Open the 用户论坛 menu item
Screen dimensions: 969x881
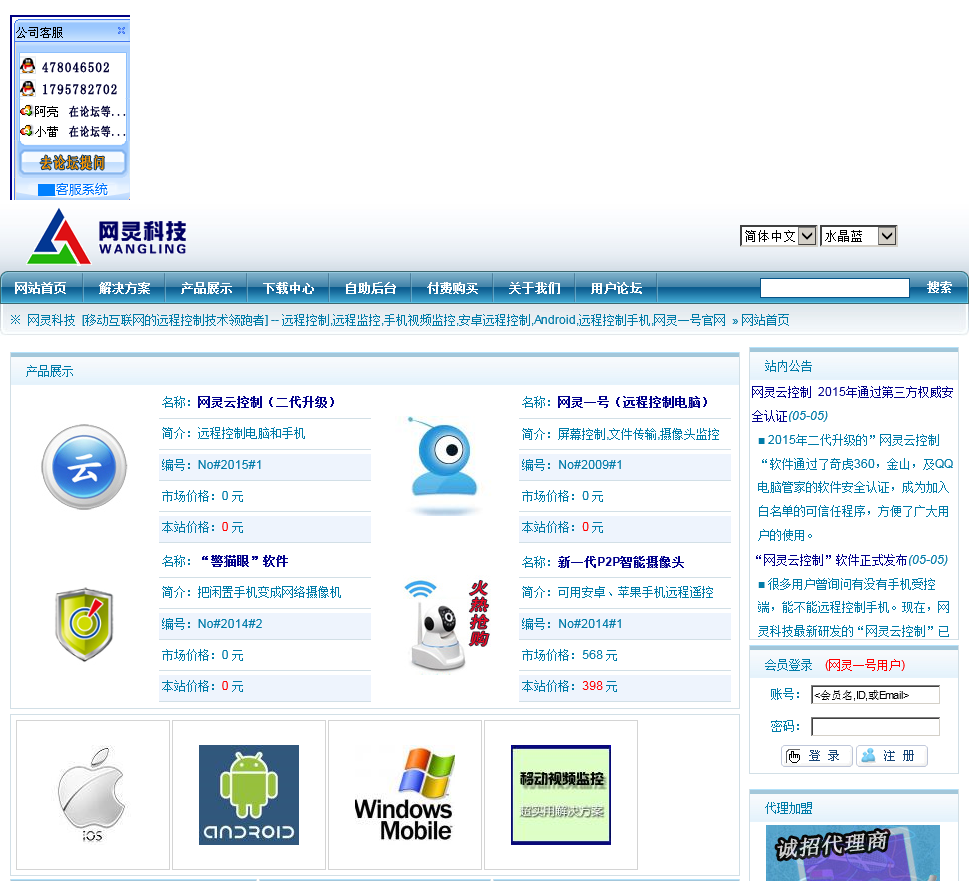(x=616, y=288)
